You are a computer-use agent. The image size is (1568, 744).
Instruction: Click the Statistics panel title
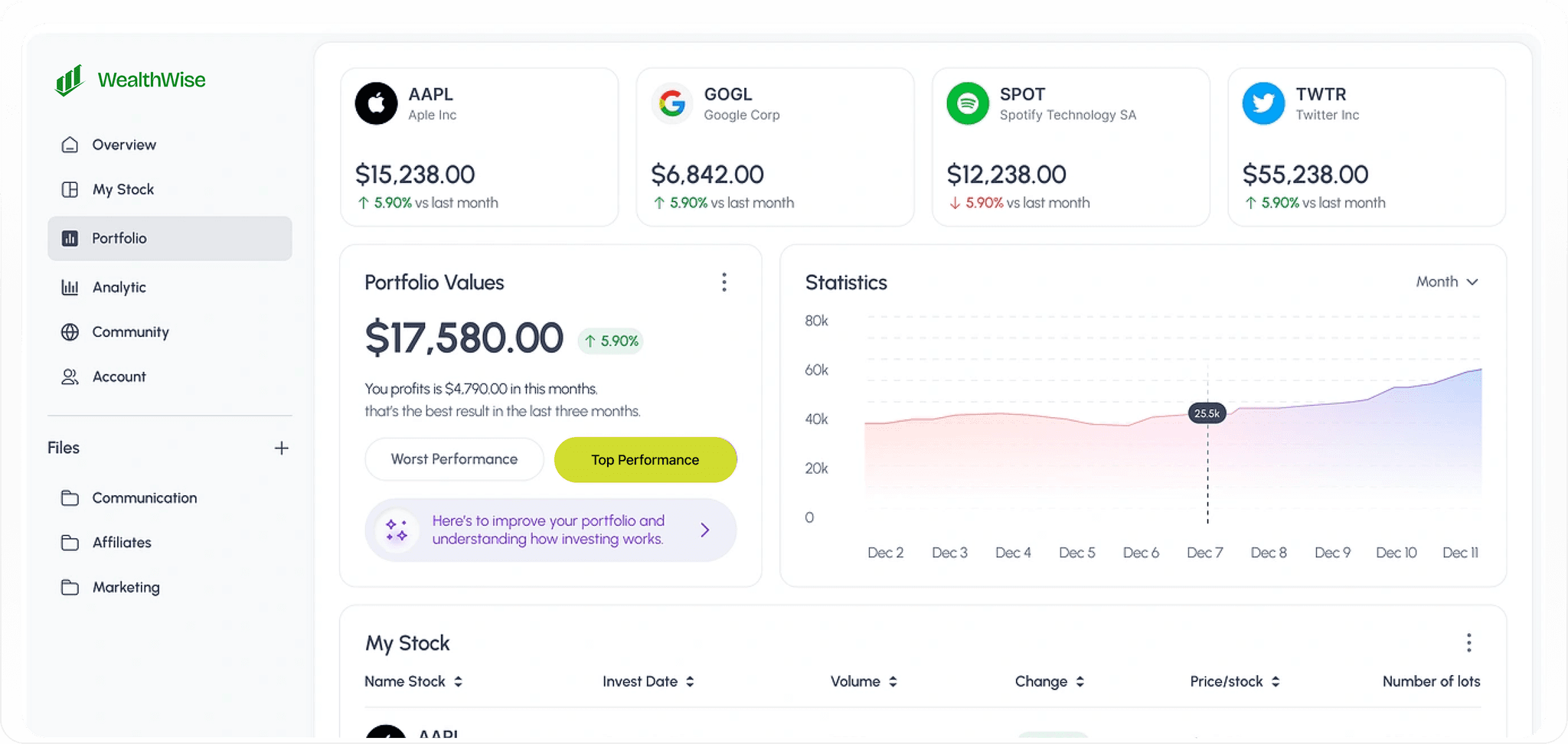846,282
